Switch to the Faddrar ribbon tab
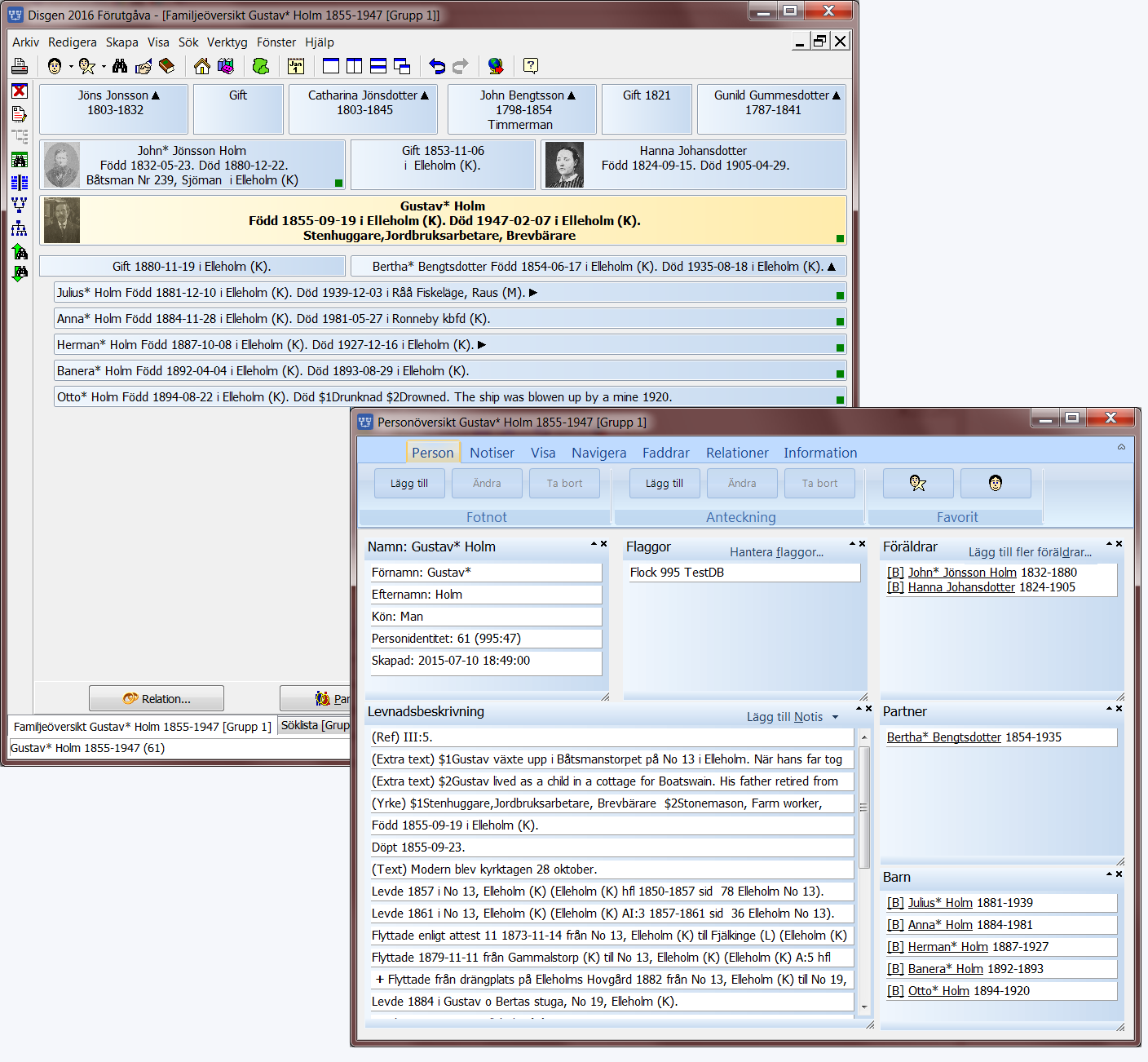1148x1062 pixels. [666, 453]
